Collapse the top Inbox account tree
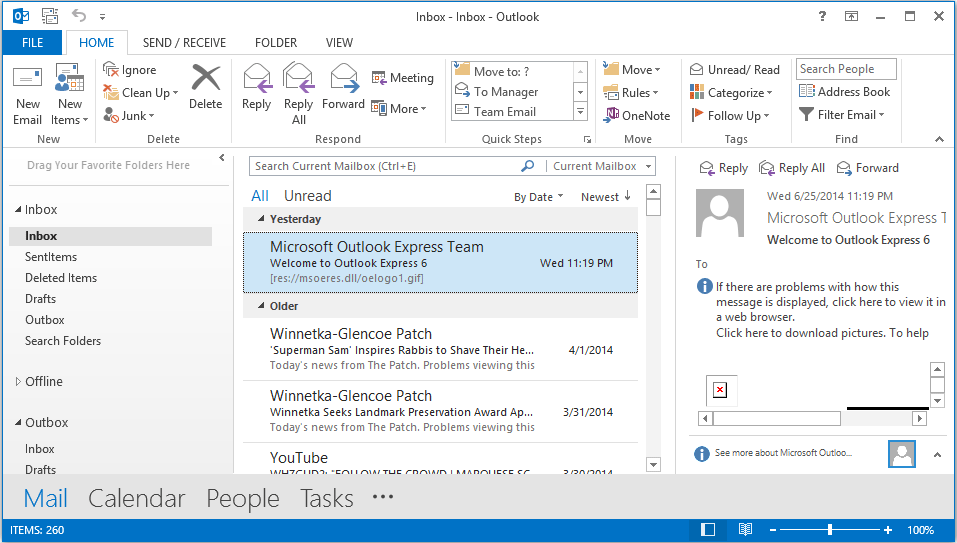The height and width of the screenshot is (543, 957). tap(18, 209)
